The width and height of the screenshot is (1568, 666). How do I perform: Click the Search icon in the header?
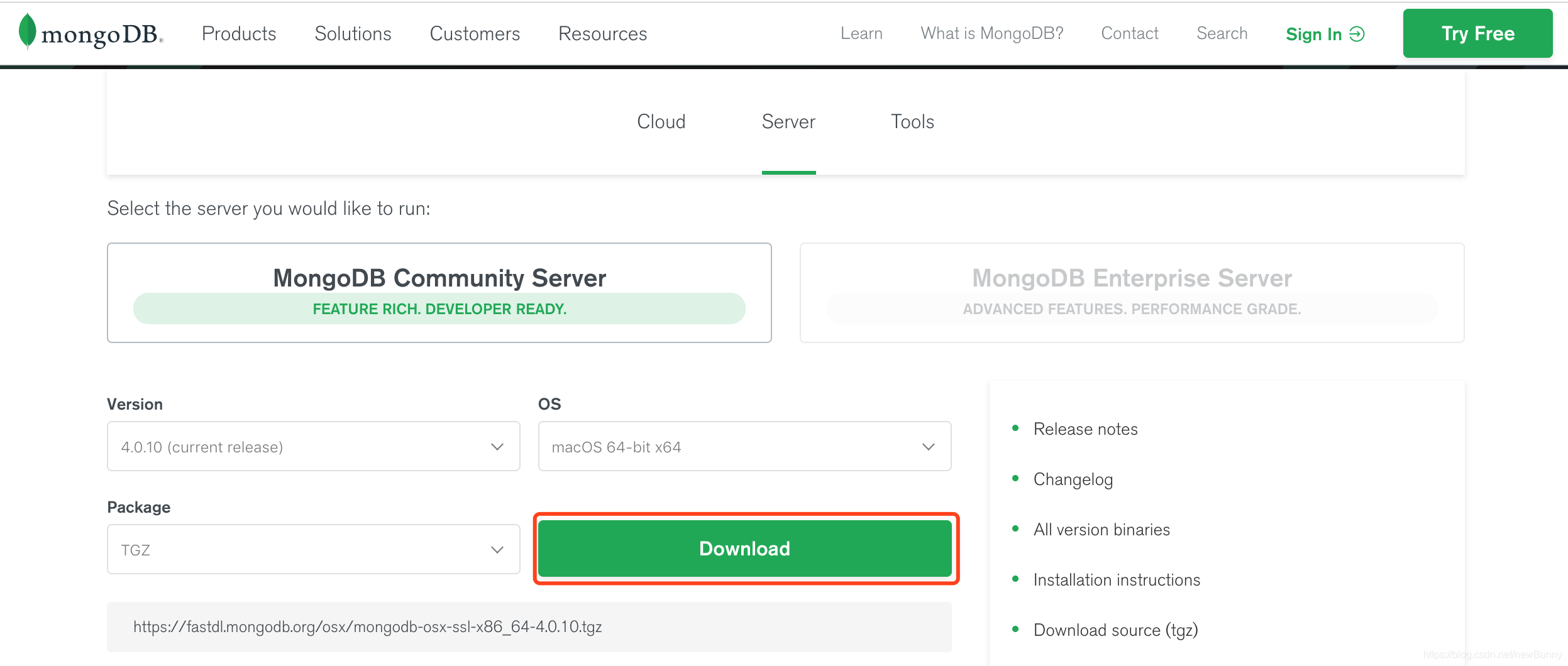pos(1220,33)
